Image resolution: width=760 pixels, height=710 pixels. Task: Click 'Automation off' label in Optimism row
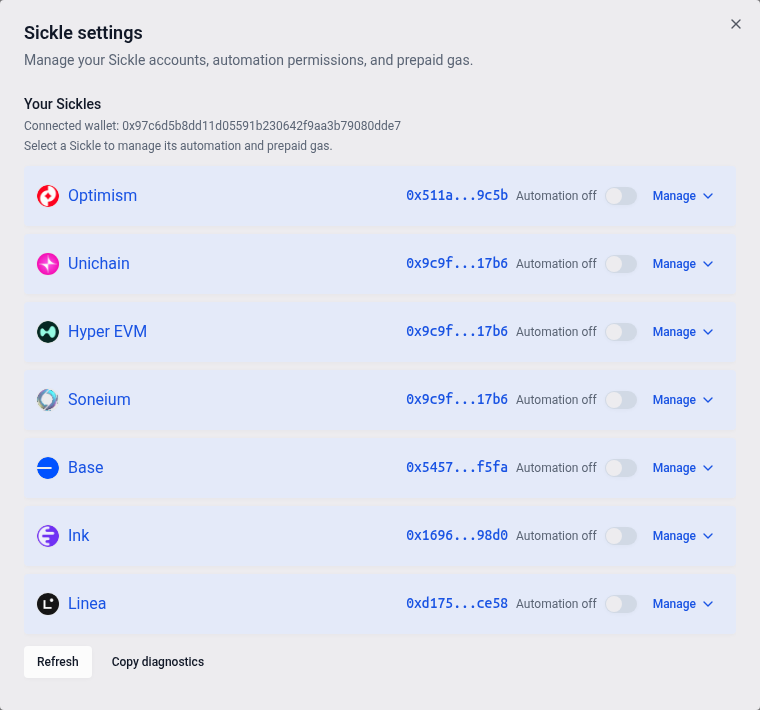[x=556, y=196]
